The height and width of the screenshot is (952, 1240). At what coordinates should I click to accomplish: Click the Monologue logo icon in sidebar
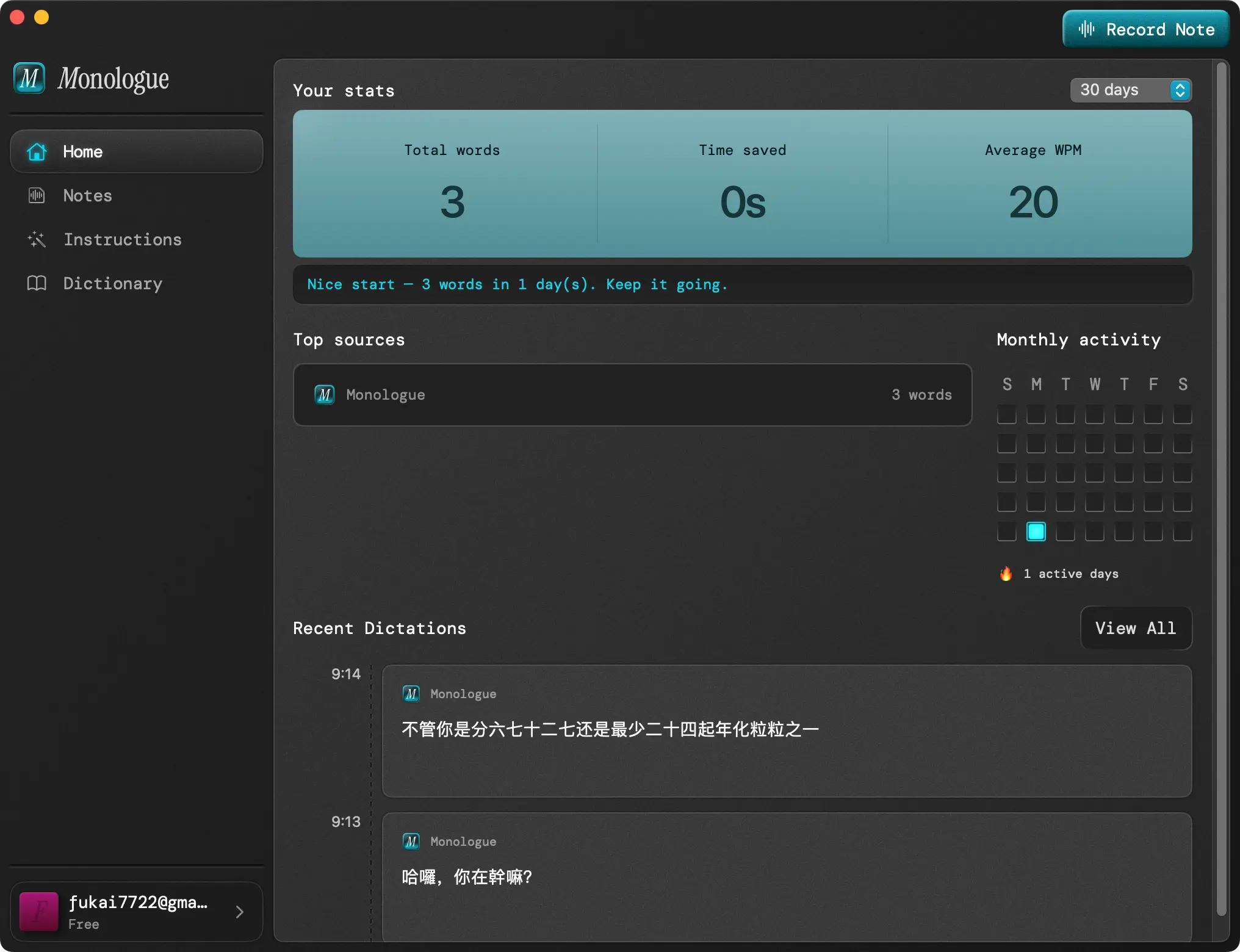coord(29,78)
